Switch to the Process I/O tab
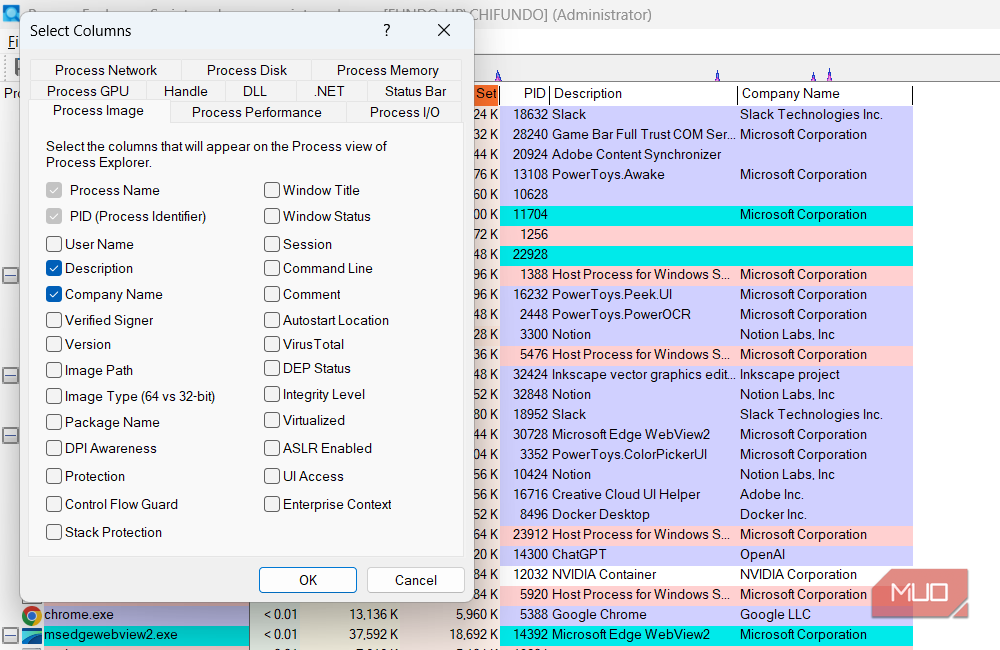The image size is (1000, 650). [x=404, y=112]
